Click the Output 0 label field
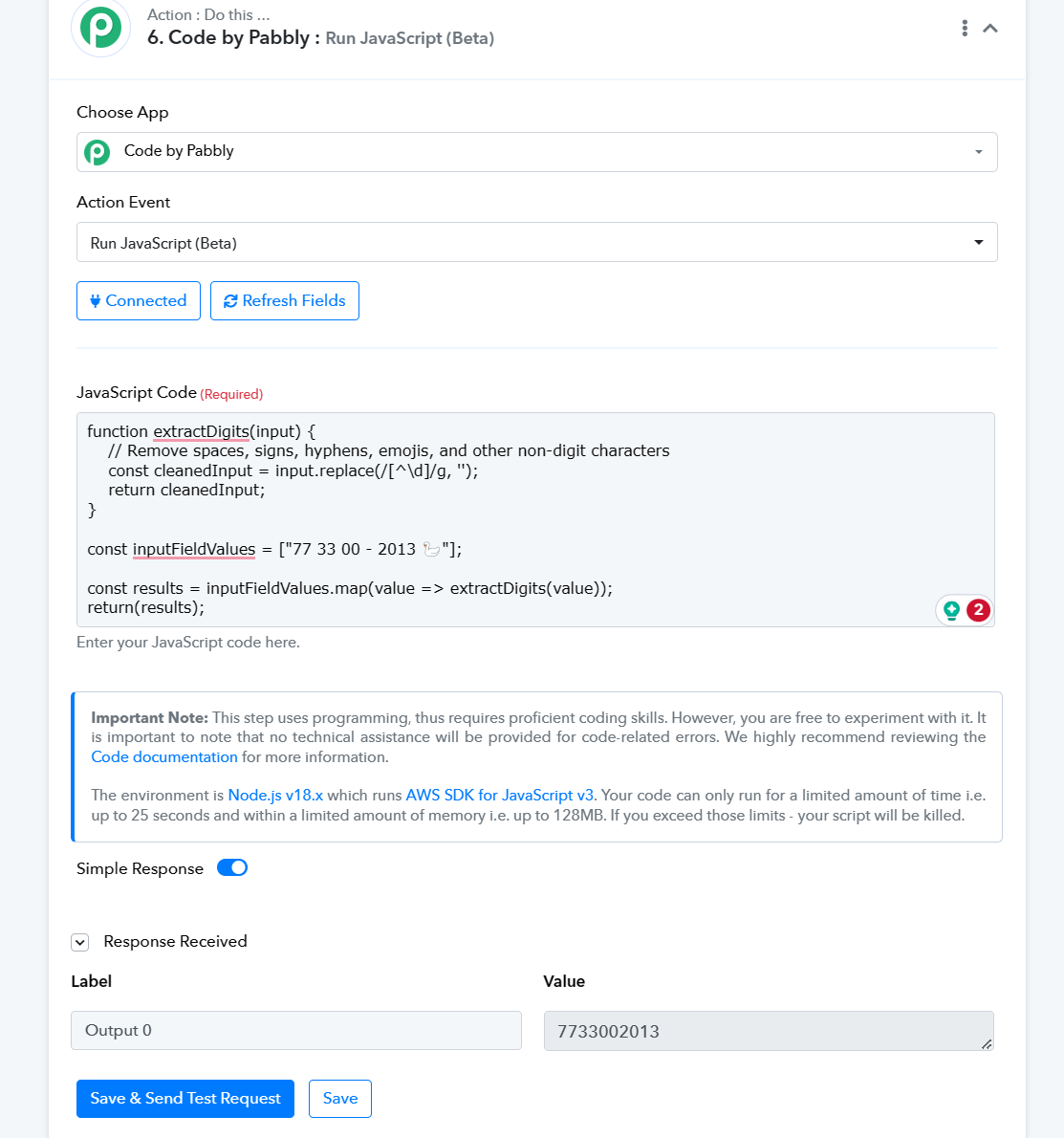Image resolution: width=1064 pixels, height=1138 pixels. point(296,1031)
